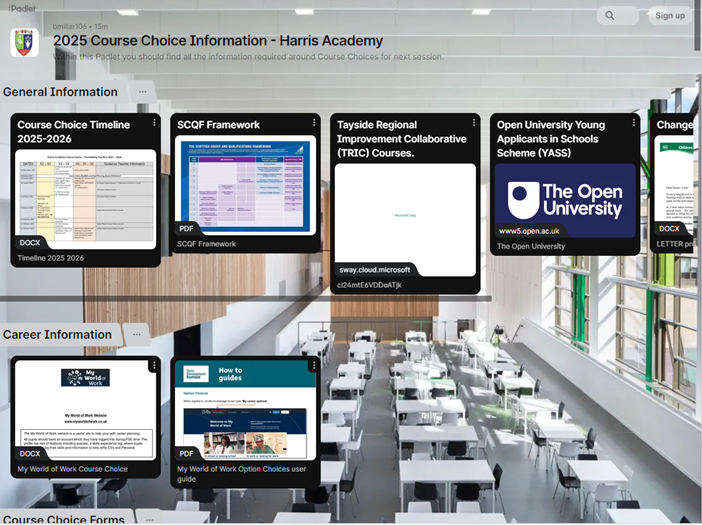Open Open University YASS card's three-dot menu
Image resolution: width=702 pixels, height=525 pixels.
tap(634, 123)
